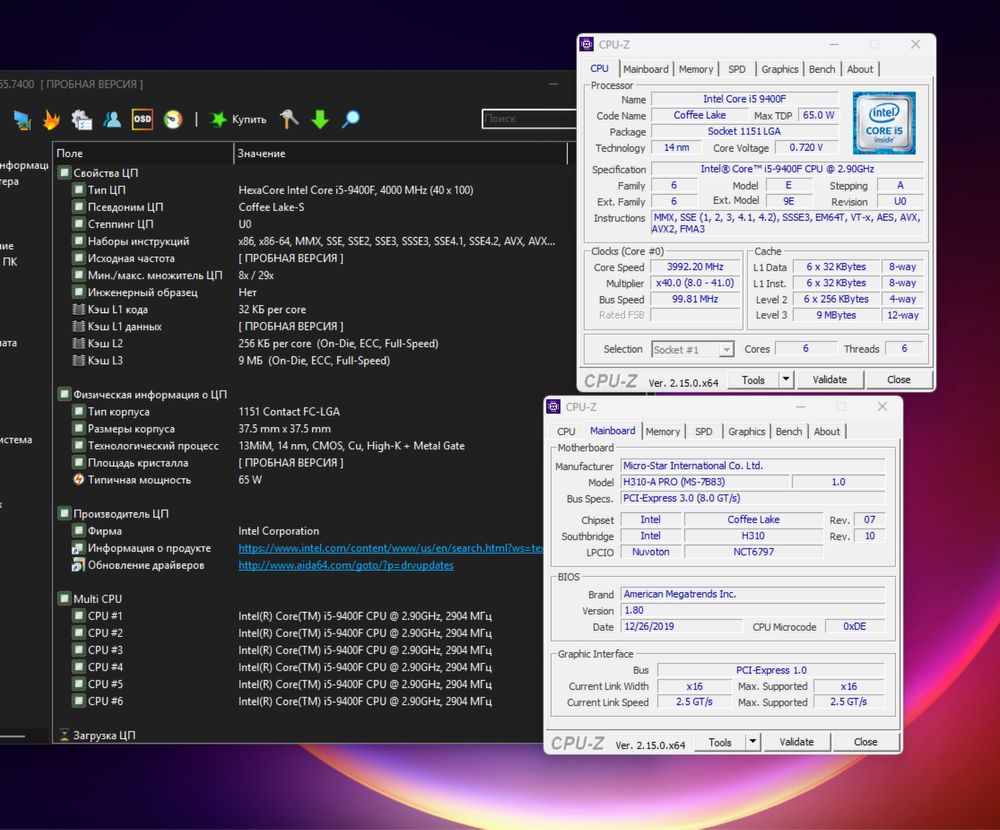Screen dimensions: 1000x830
Task: Click Validate button in CPU-Z Processor window
Action: click(830, 380)
